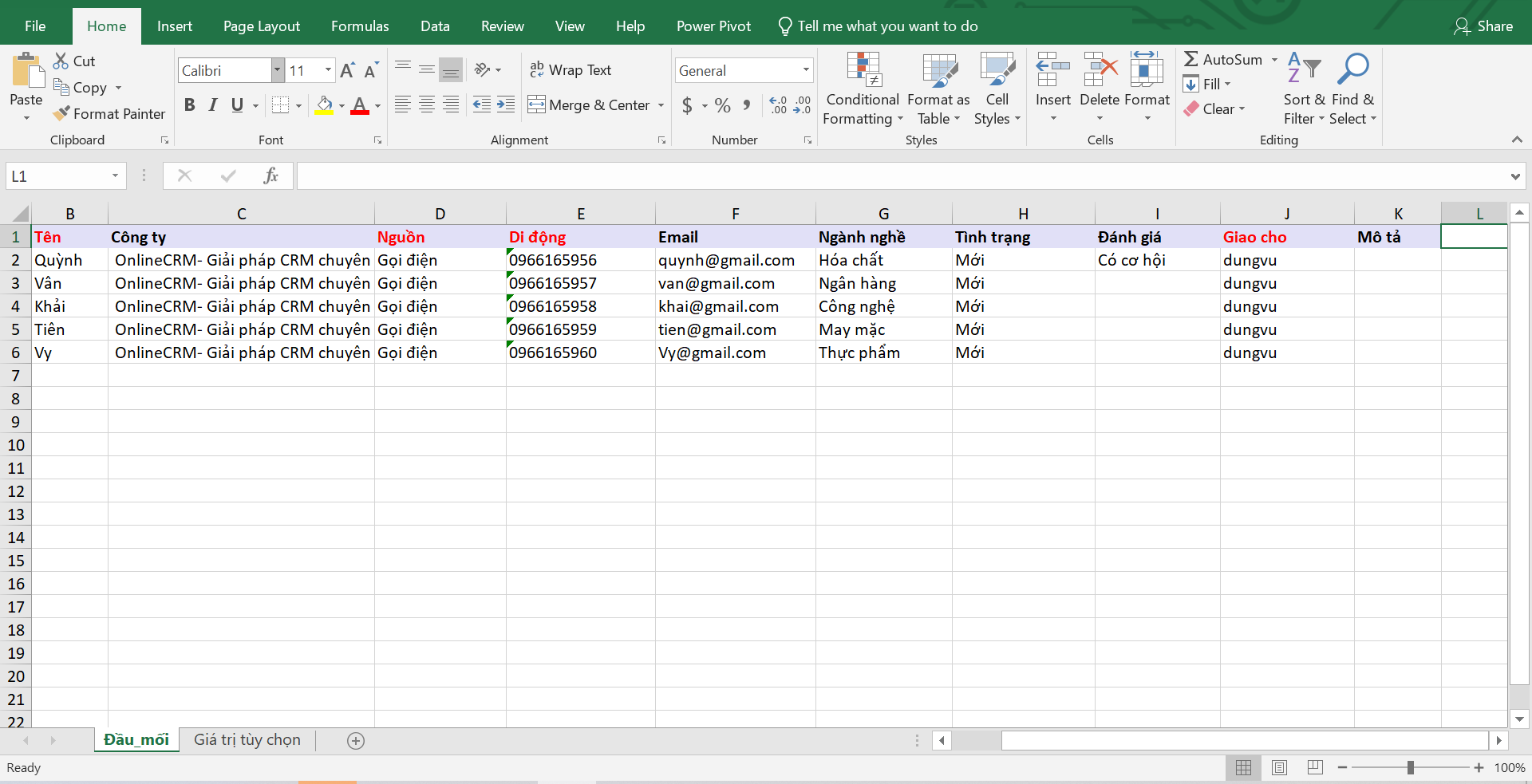Open the Formulas ribbon tab
Viewport: 1532px width, 784px height.
point(360,26)
